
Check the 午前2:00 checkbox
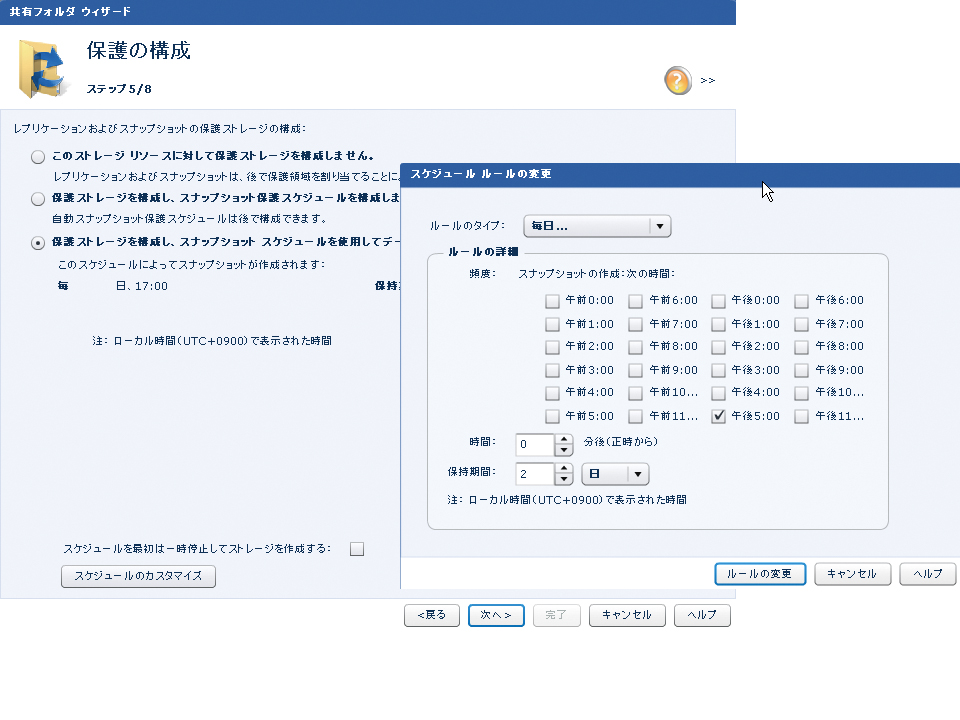(552, 347)
